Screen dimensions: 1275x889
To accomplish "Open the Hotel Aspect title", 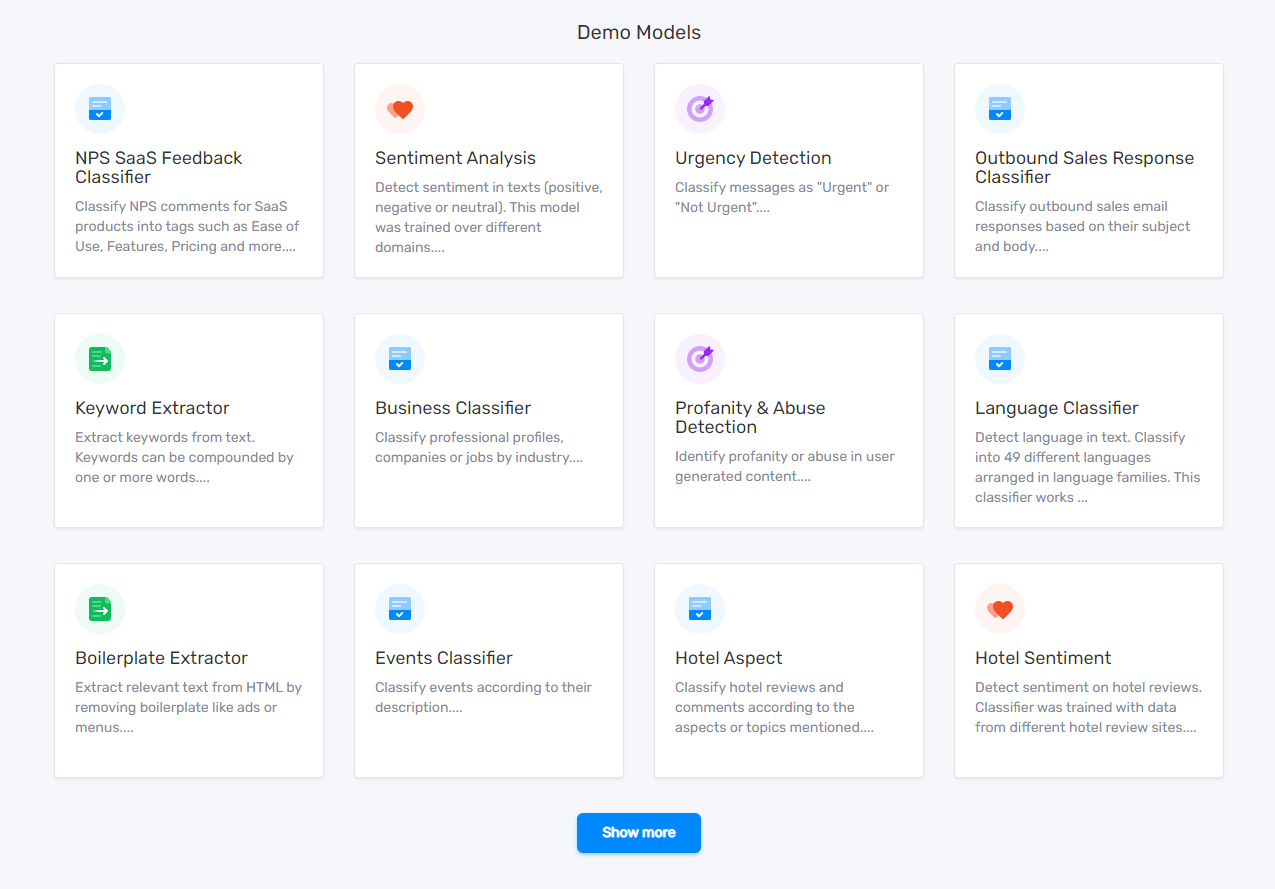I will coord(729,658).
